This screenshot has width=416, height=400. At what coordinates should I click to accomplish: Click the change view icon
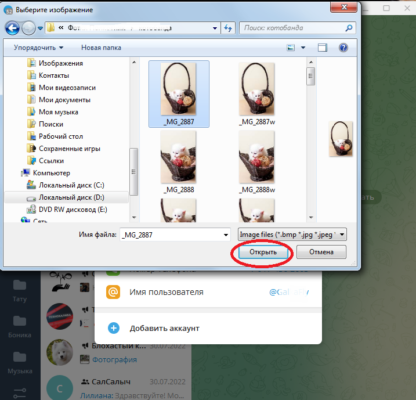[291, 48]
